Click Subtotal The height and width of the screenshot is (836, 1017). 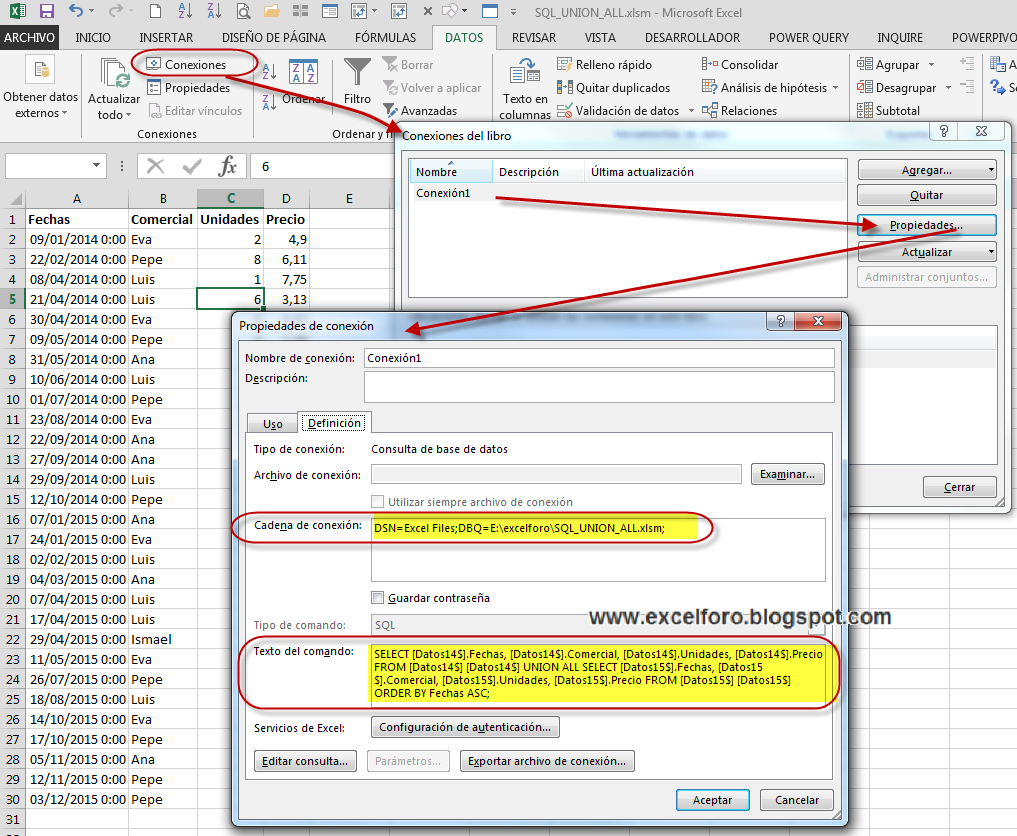[889, 110]
